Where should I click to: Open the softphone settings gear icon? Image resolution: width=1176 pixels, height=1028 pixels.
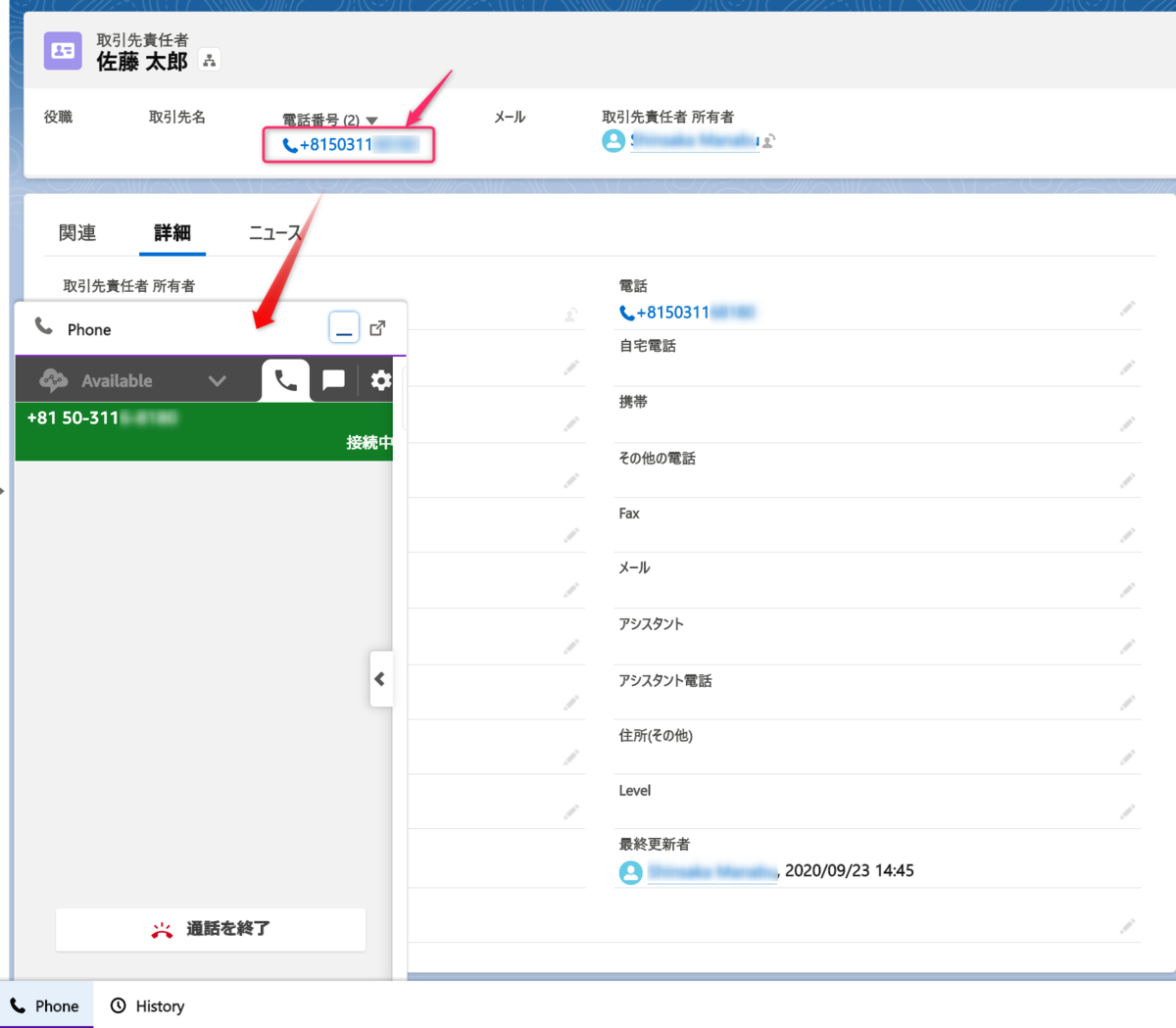click(x=380, y=380)
